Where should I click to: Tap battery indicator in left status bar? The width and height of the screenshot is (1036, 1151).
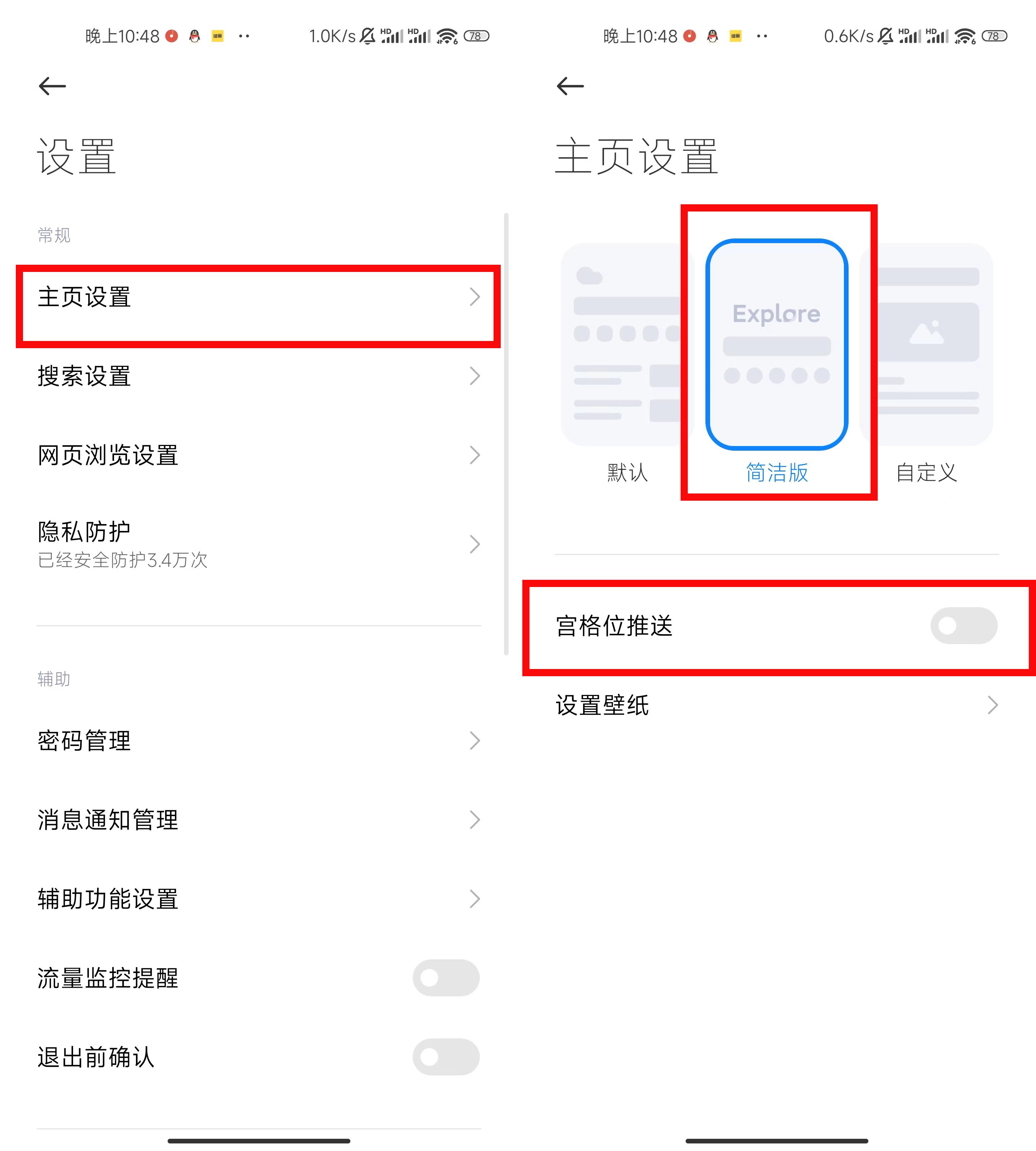coord(476,36)
